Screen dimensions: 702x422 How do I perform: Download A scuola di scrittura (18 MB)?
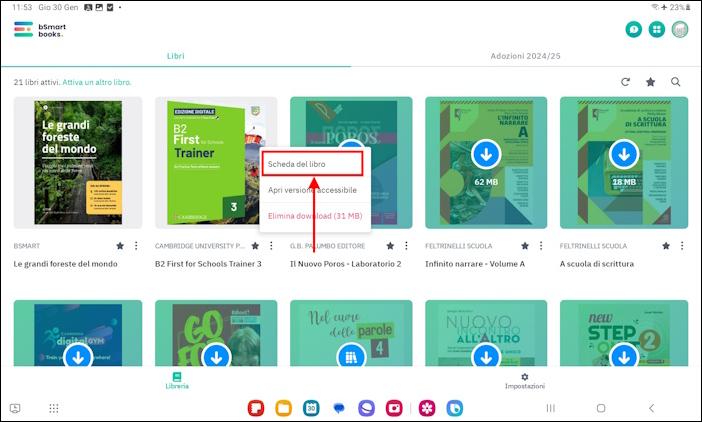(624, 154)
